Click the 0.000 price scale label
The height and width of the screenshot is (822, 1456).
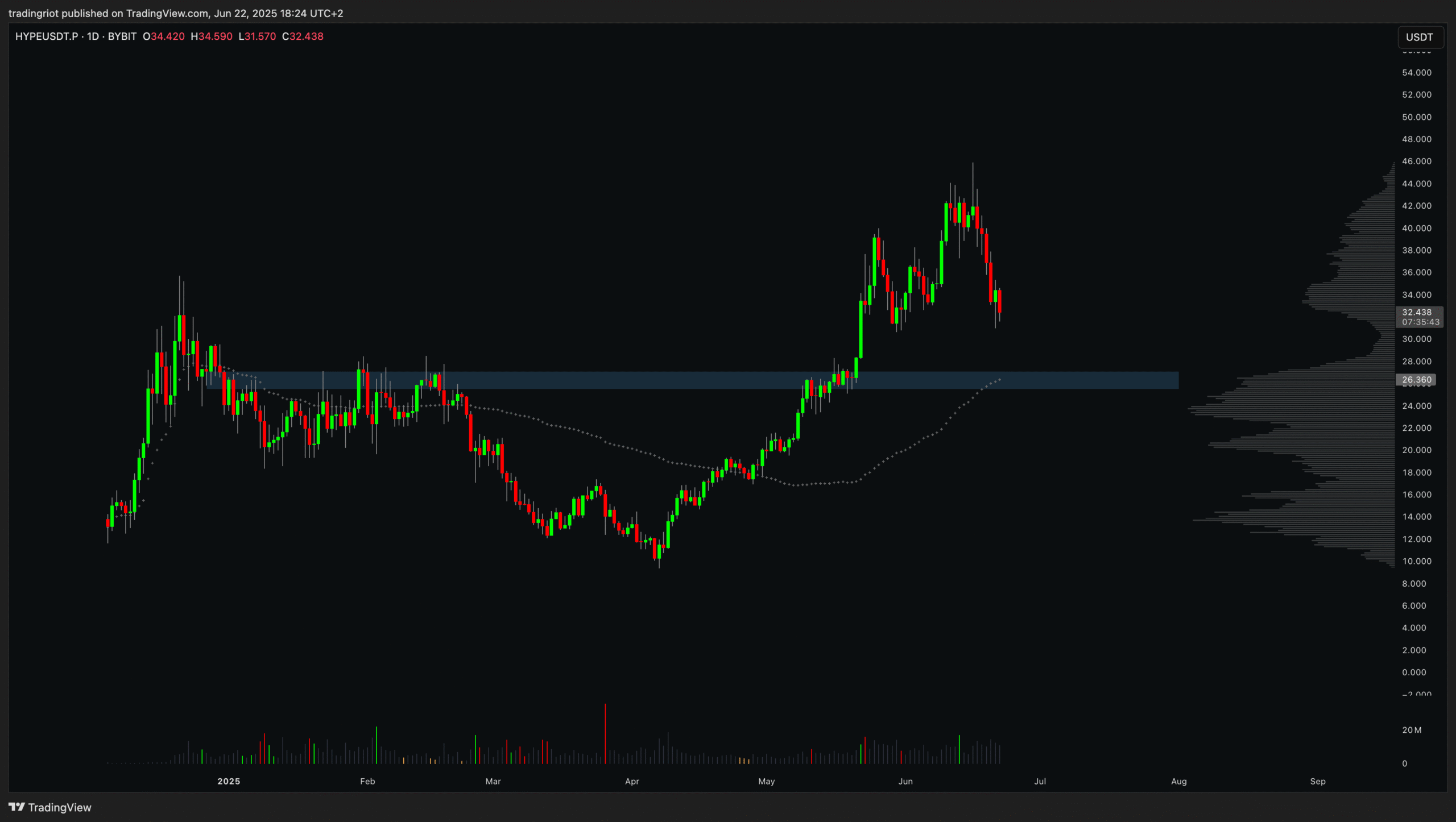pos(1414,672)
